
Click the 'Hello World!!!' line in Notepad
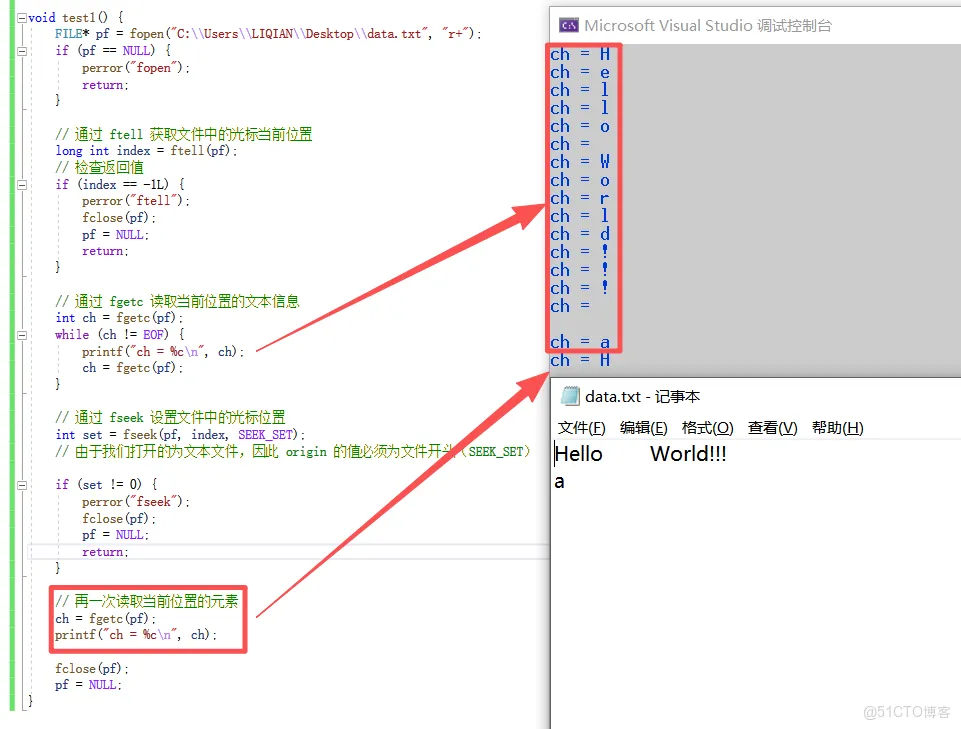pos(640,454)
